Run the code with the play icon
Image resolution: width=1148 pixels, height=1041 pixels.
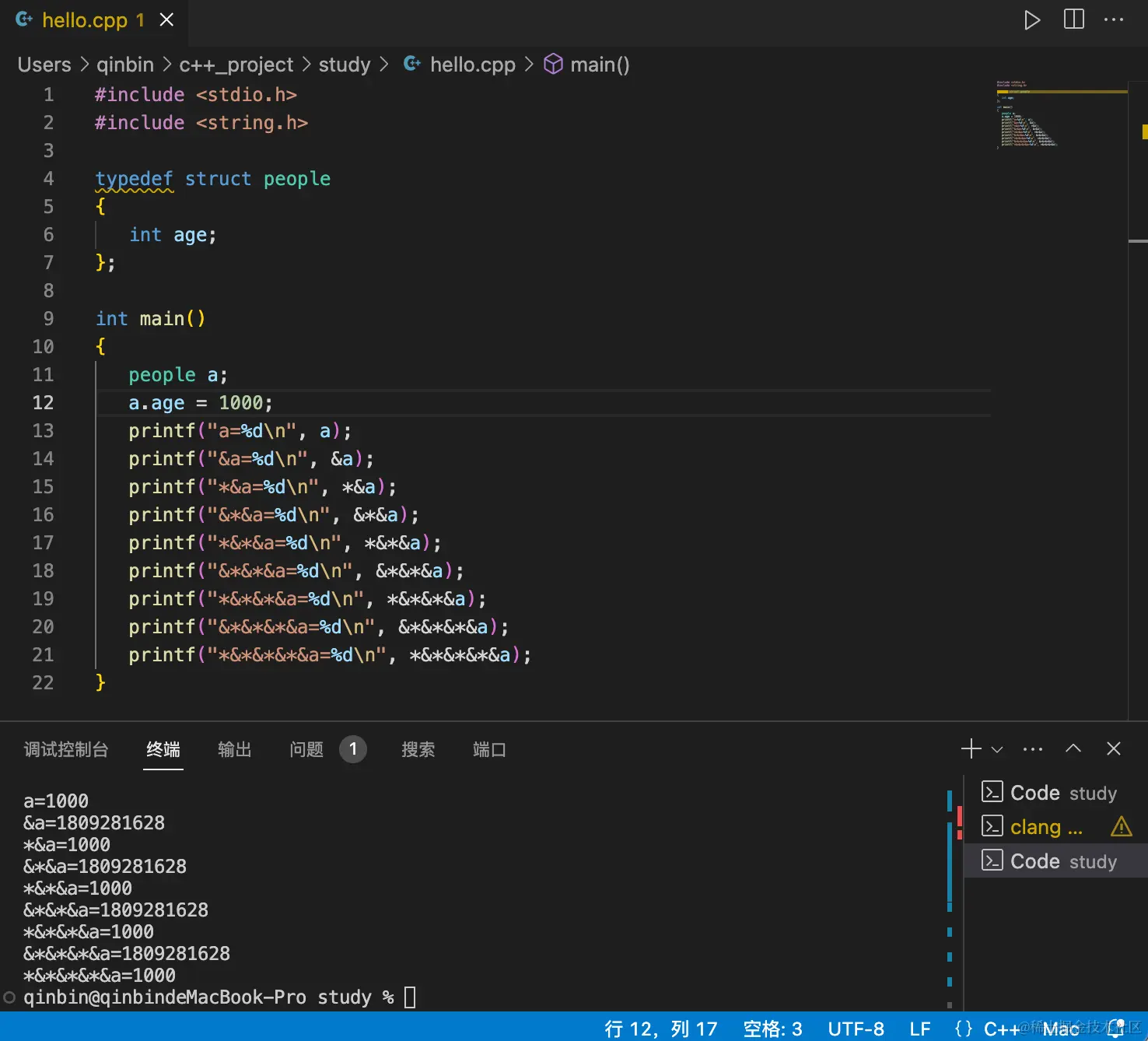[1032, 20]
